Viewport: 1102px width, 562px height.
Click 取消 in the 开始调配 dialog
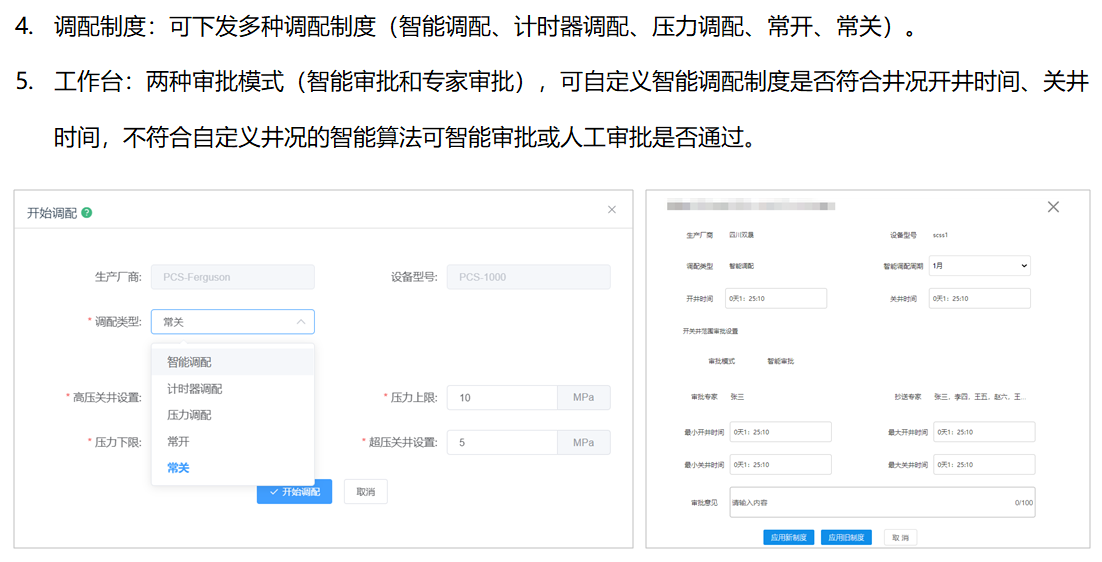tap(365, 492)
